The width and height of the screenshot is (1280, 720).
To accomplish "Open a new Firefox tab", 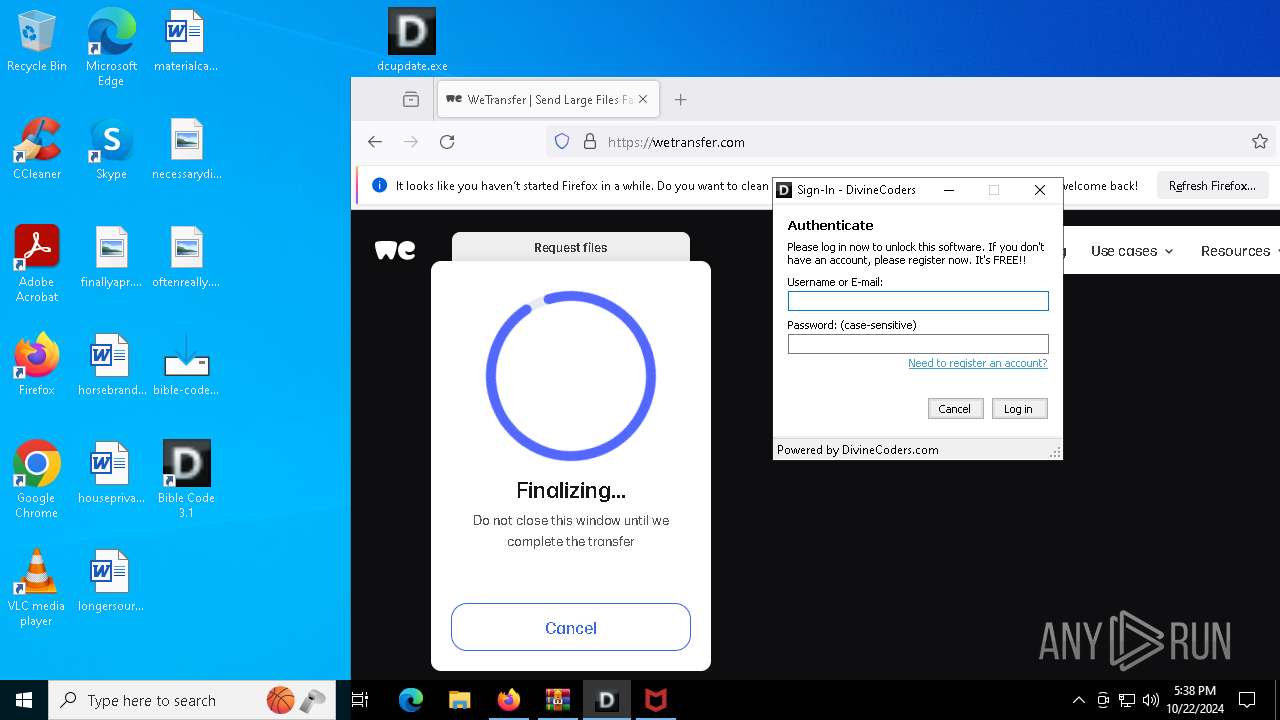I will tap(681, 99).
